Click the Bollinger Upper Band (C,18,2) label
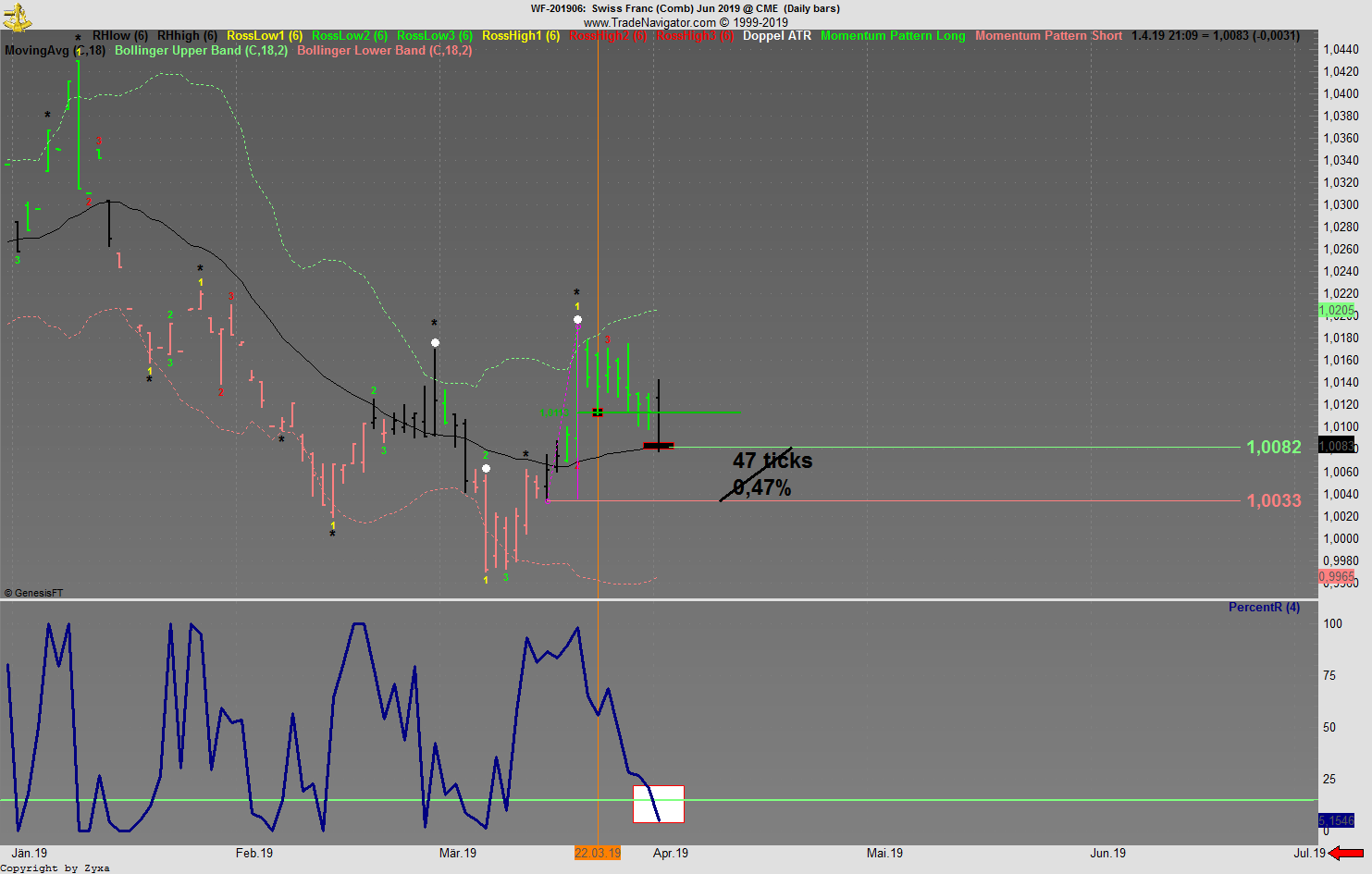Viewport: 1372px width, 874px height. (x=202, y=51)
